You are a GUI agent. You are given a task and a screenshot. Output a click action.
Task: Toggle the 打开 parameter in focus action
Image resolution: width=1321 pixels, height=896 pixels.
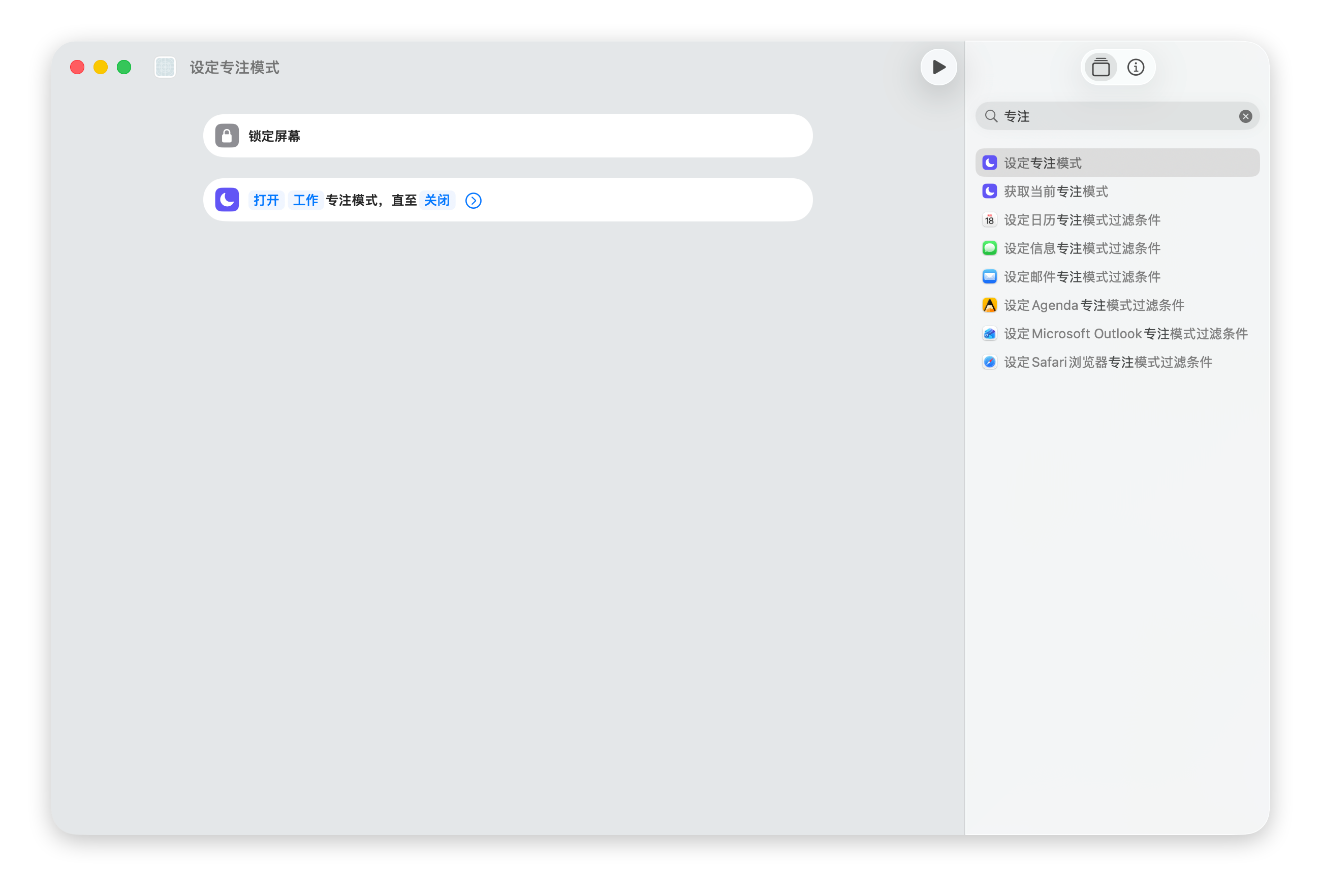pyautogui.click(x=266, y=200)
